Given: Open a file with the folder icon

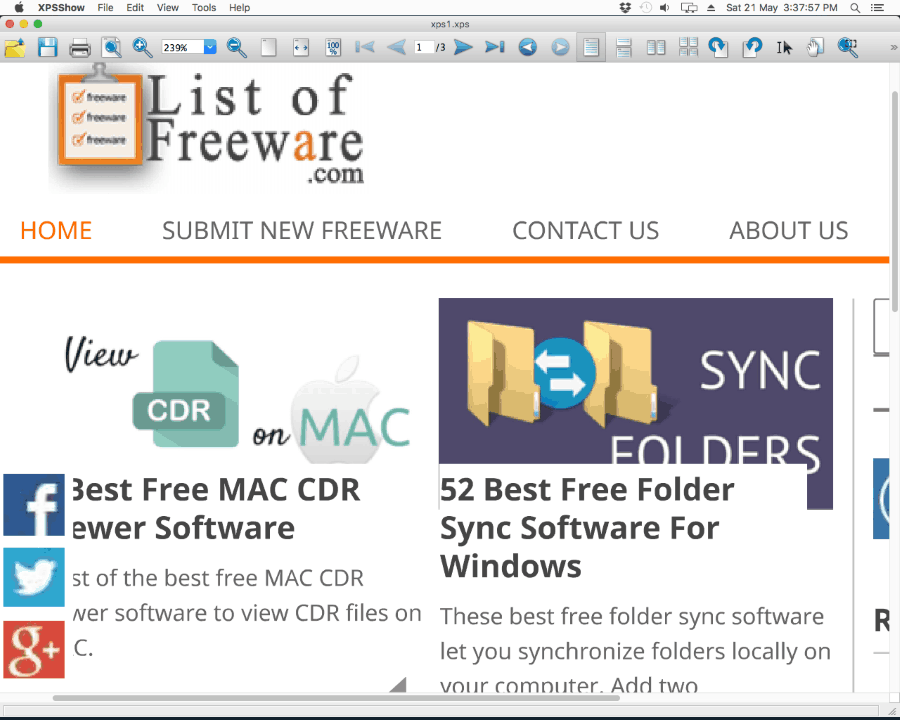Looking at the screenshot, I should 15,47.
